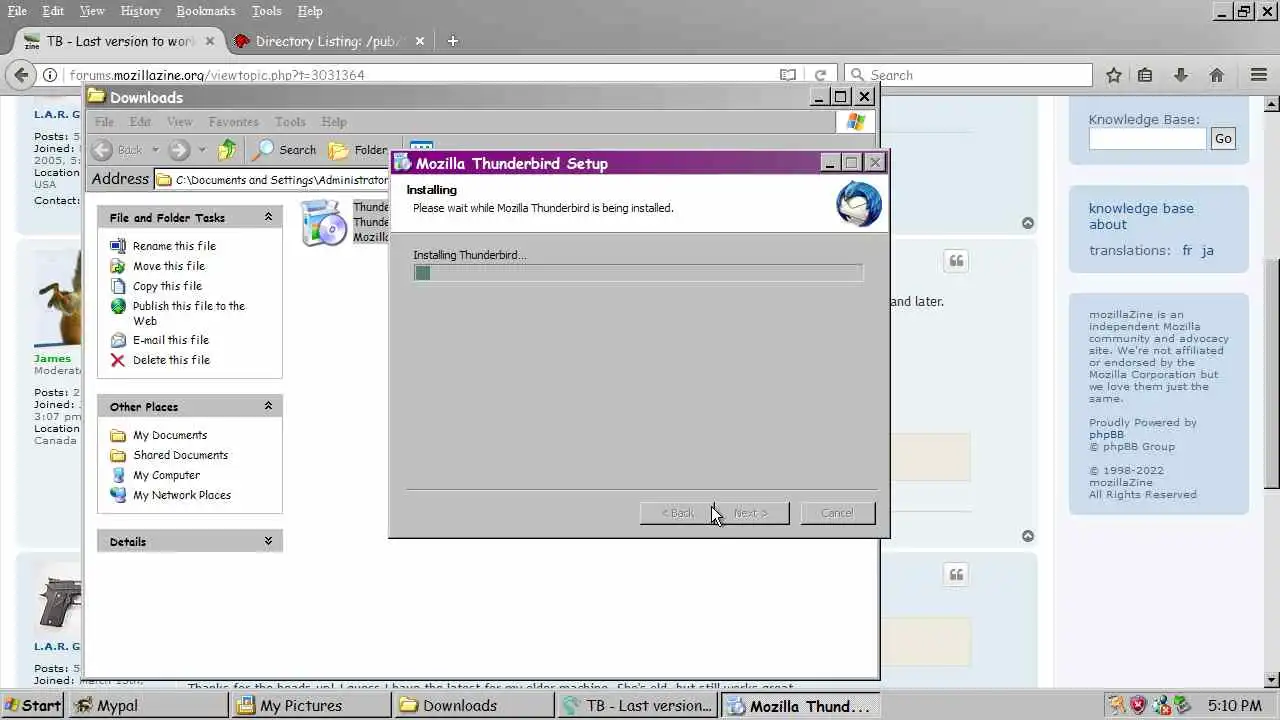Screen dimensions: 1280x720
Task: Click the browser back arrow button
Action: (x=20, y=75)
